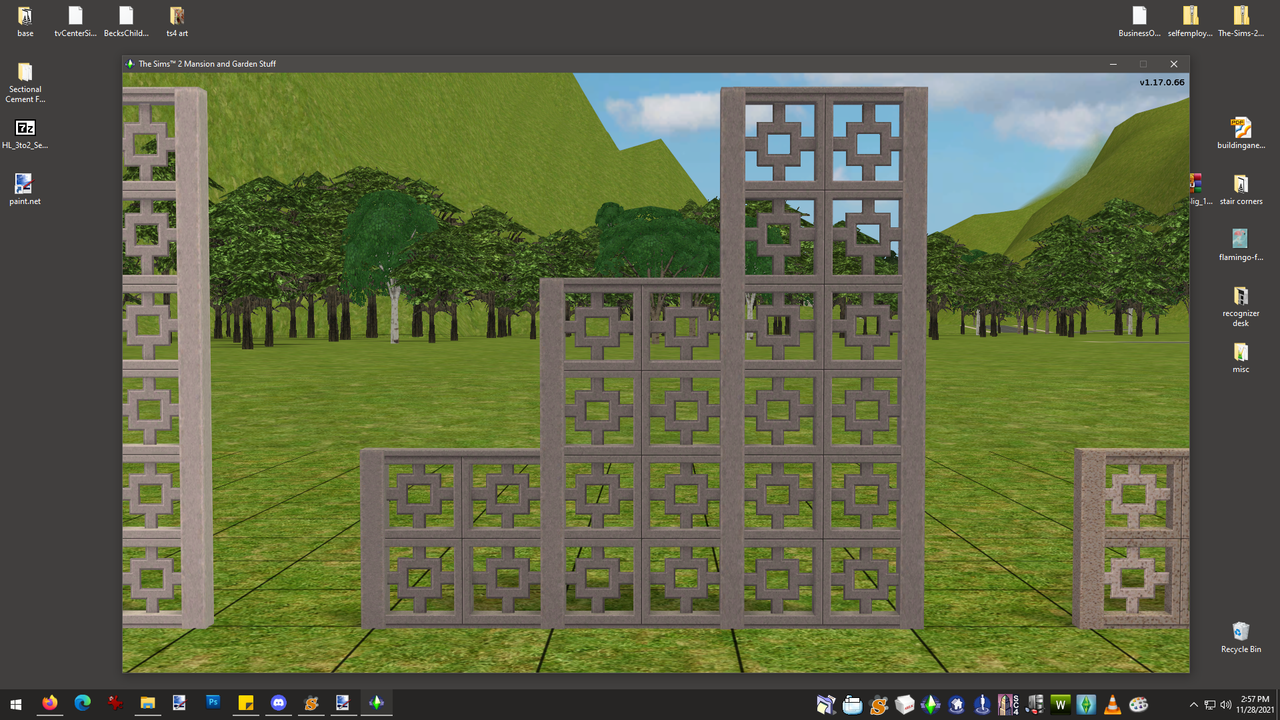Minimize the Sims 2 Mansion and Garden window
1280x720 pixels.
[1113, 64]
